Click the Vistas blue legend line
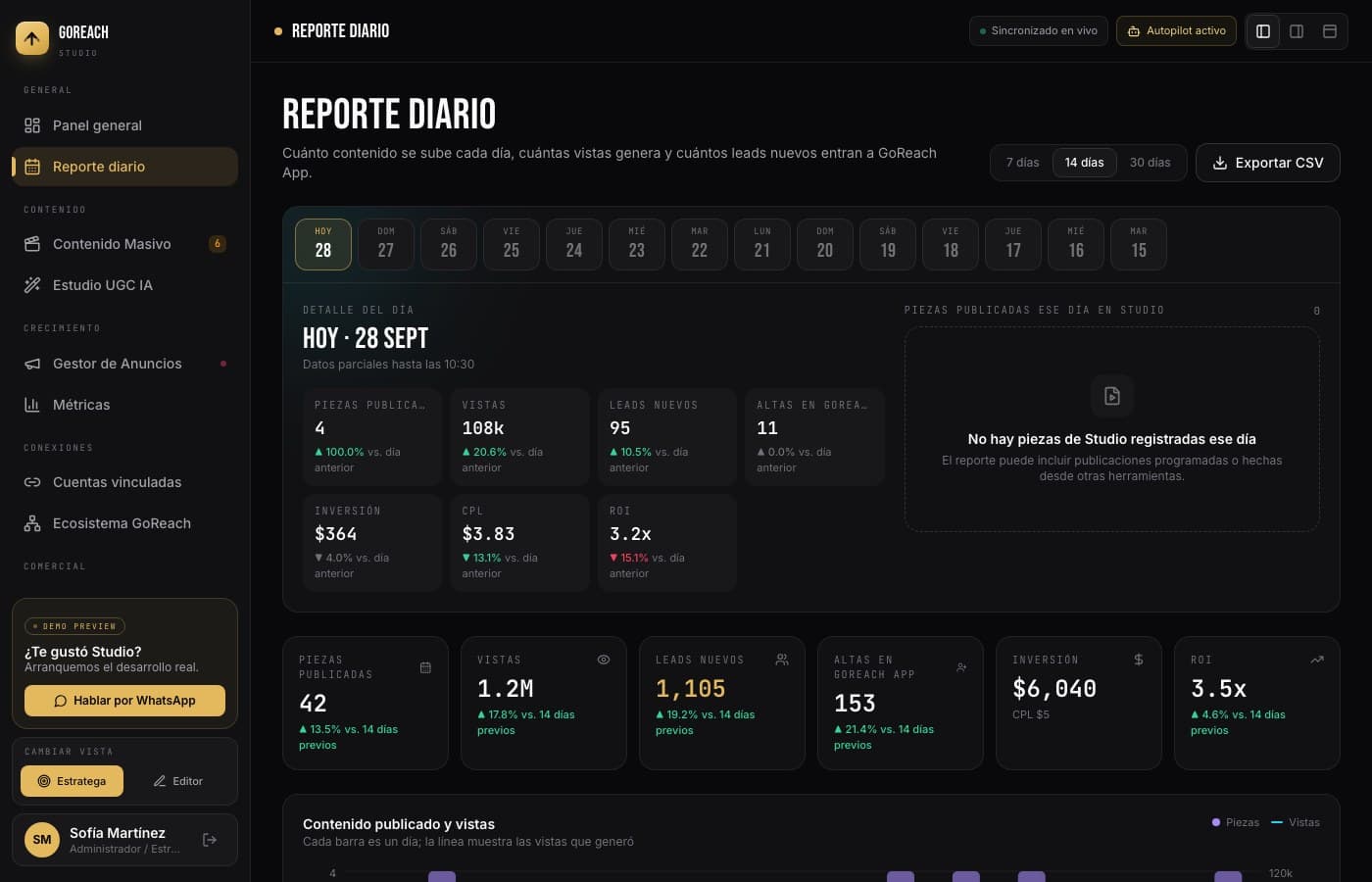Image resolution: width=1372 pixels, height=882 pixels. click(x=1277, y=822)
